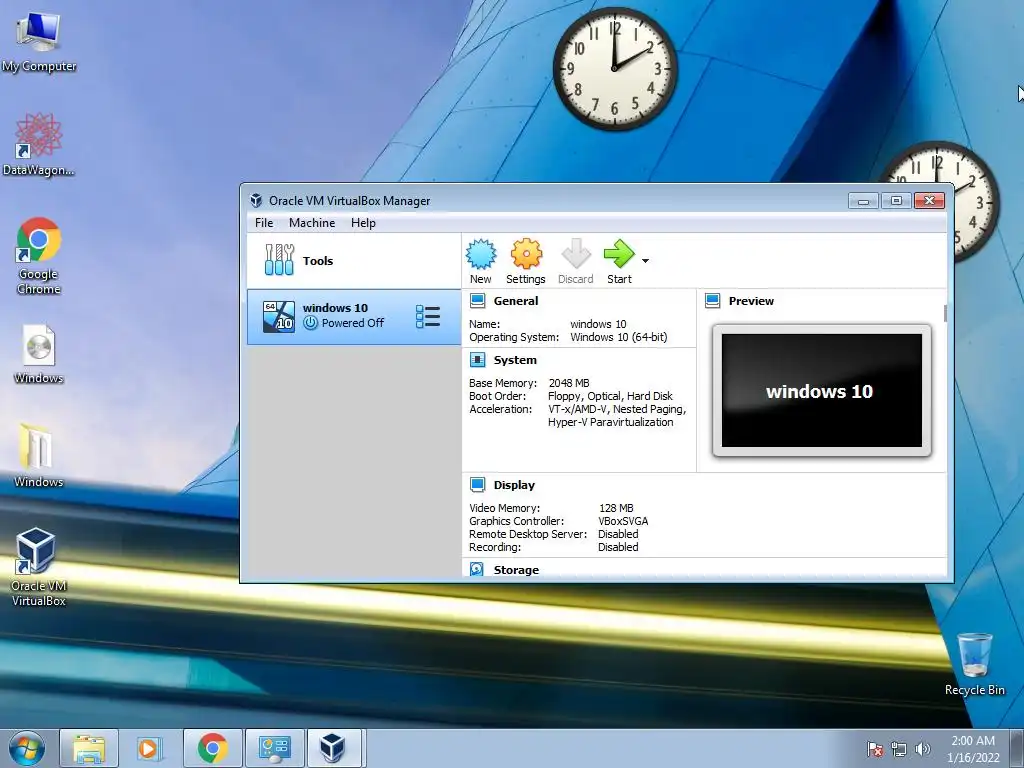1024x768 pixels.
Task: Open the Machine menu
Action: point(312,223)
